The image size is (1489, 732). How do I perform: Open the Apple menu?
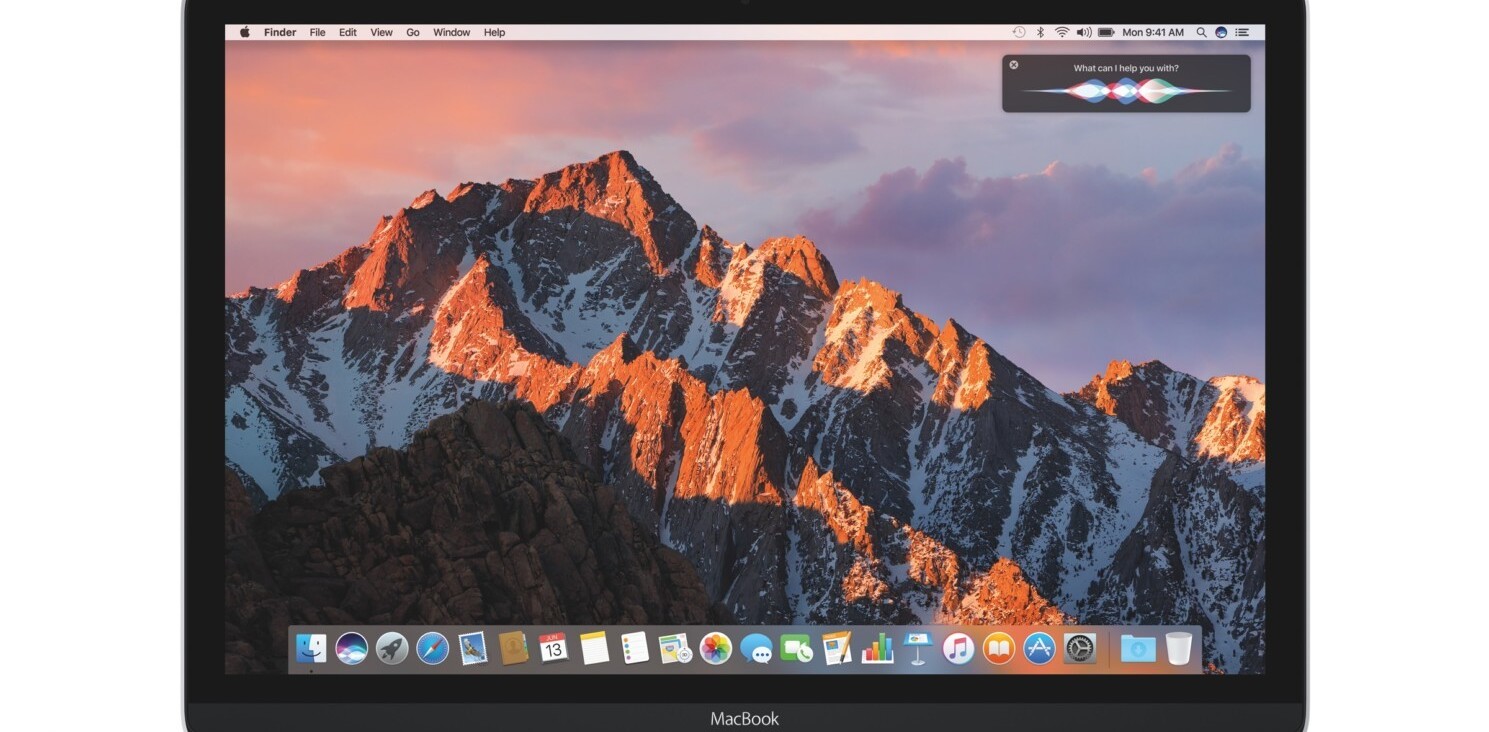click(245, 32)
